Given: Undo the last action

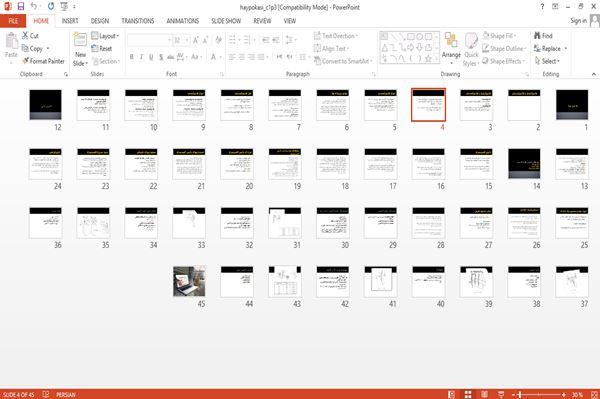Looking at the screenshot, I should [34, 7].
